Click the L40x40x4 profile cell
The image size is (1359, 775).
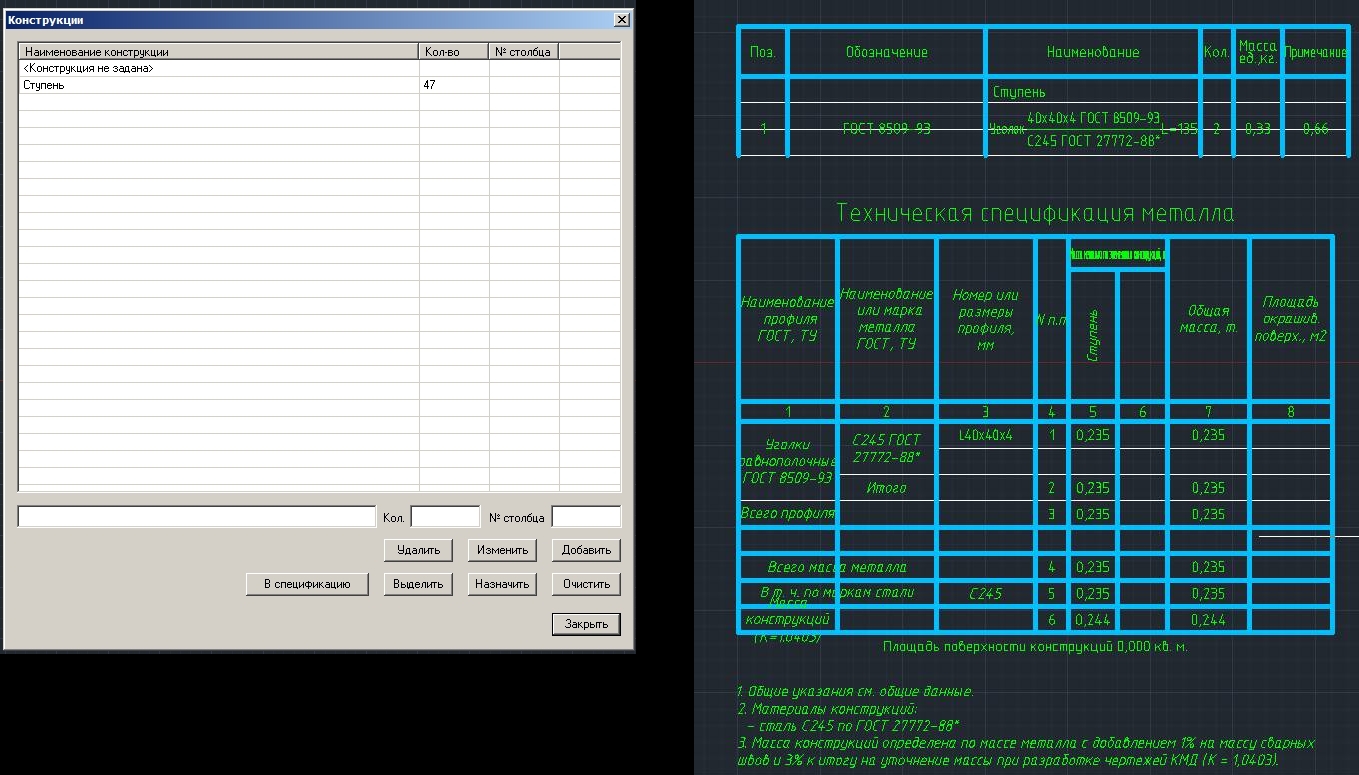(985, 435)
